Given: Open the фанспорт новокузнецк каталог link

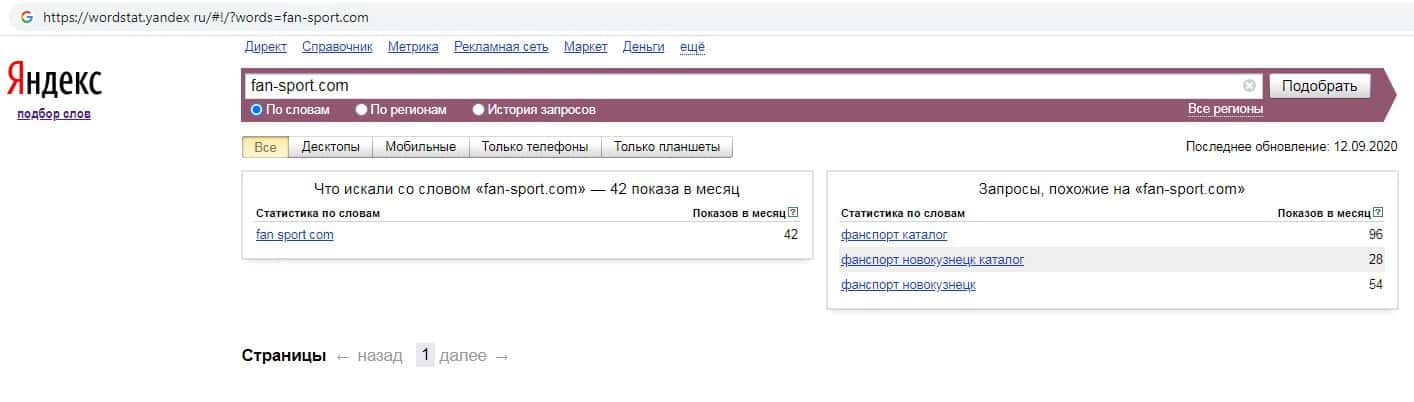Looking at the screenshot, I should click(x=933, y=260).
